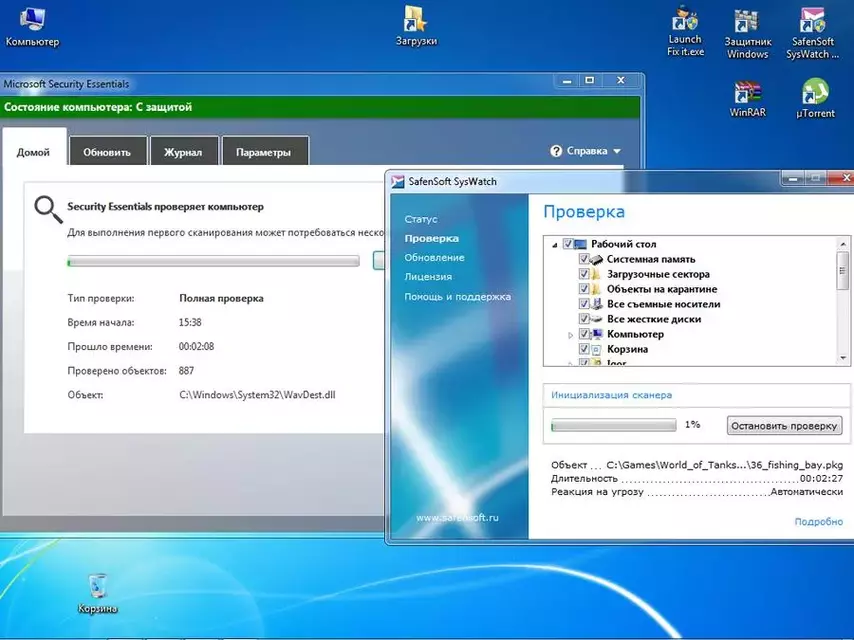Viewport: 854px width, 640px height.
Task: Click the Системная память tree label
Action: click(x=651, y=259)
